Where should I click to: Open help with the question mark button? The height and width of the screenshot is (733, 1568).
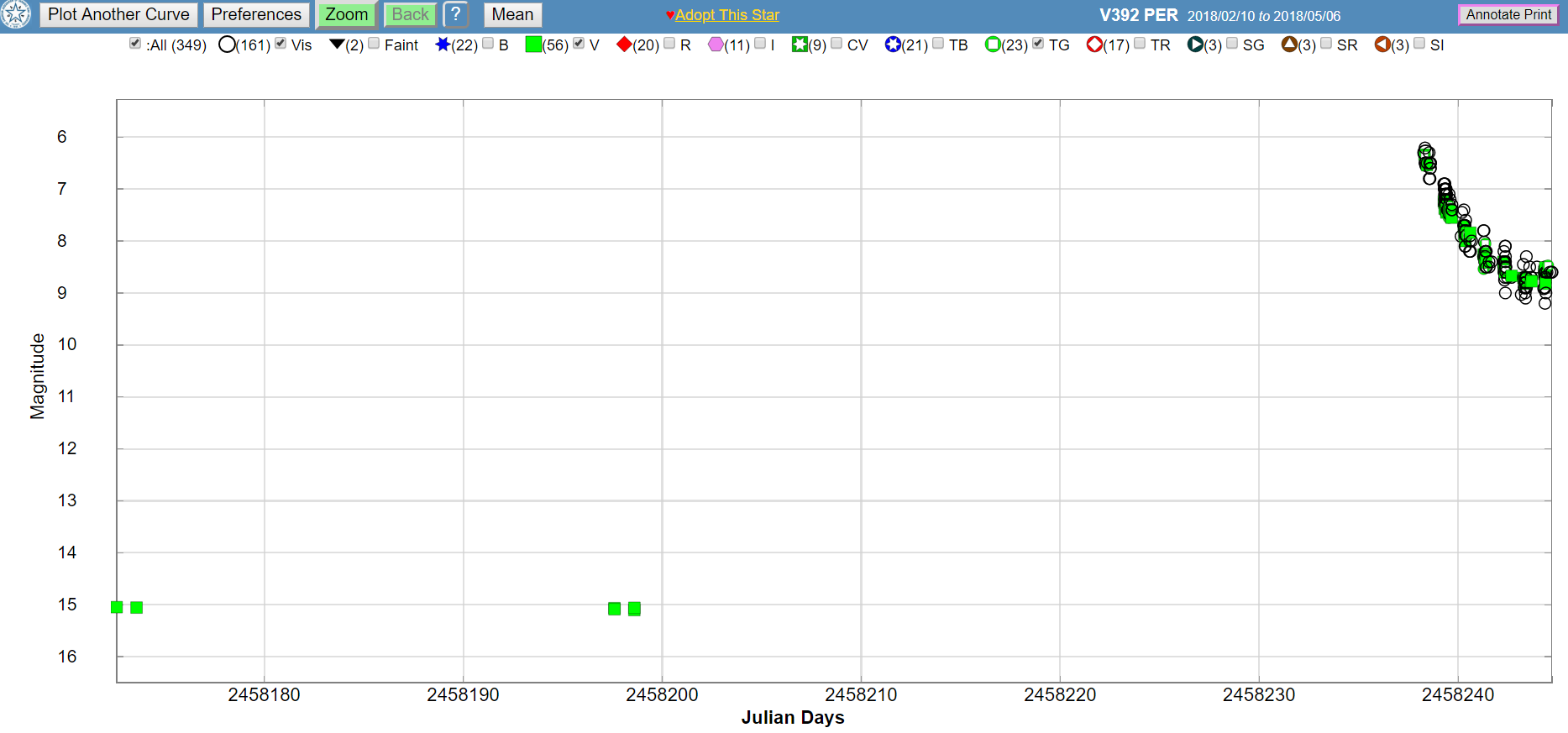(455, 14)
